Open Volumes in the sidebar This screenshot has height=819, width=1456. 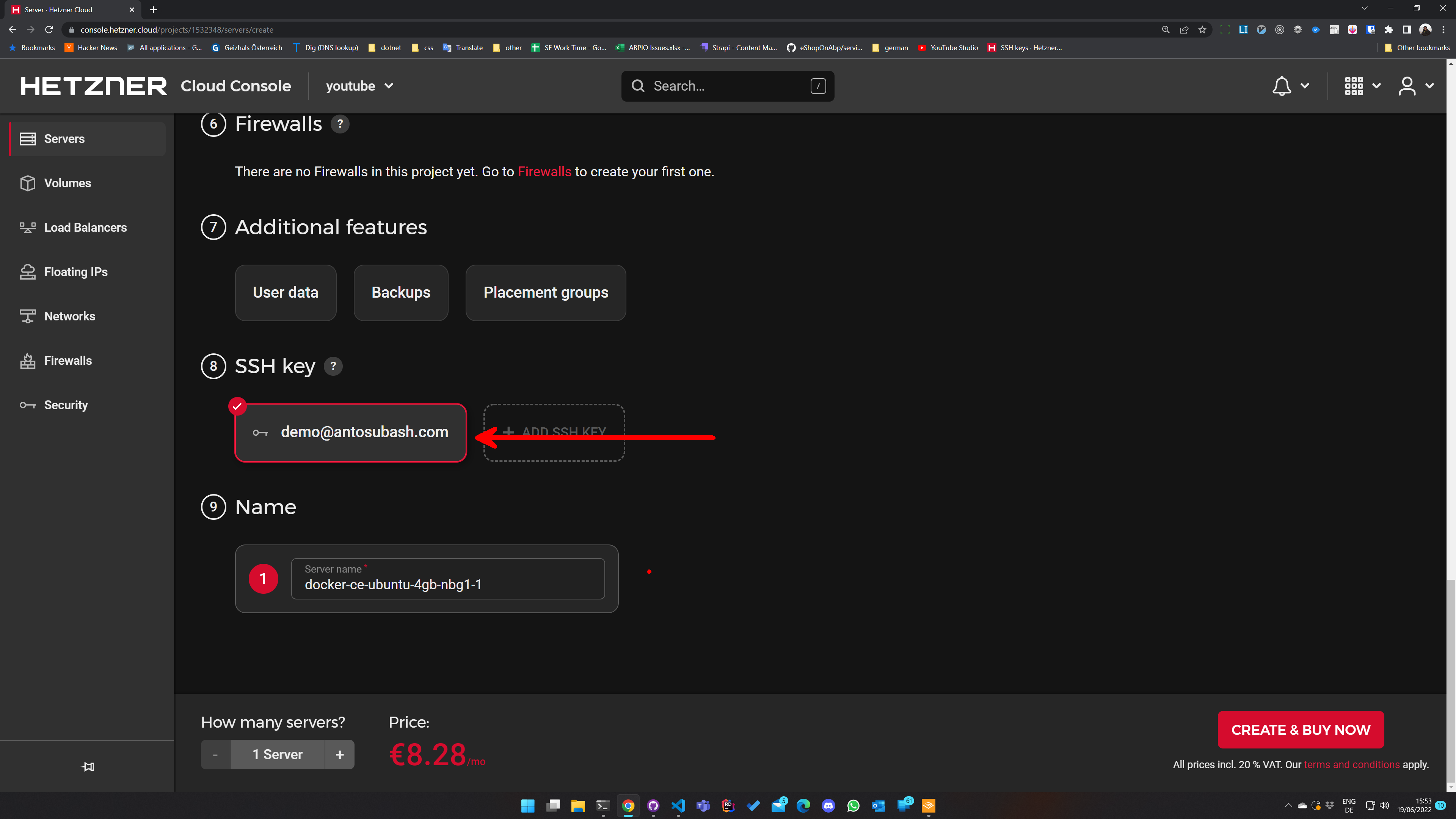[x=67, y=183]
